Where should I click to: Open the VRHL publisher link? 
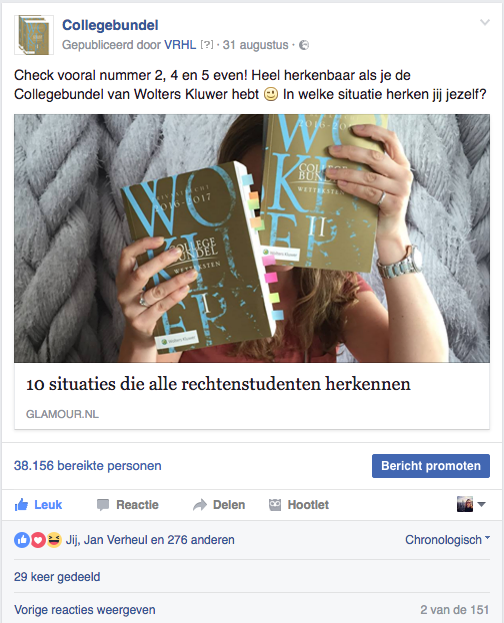pos(180,45)
